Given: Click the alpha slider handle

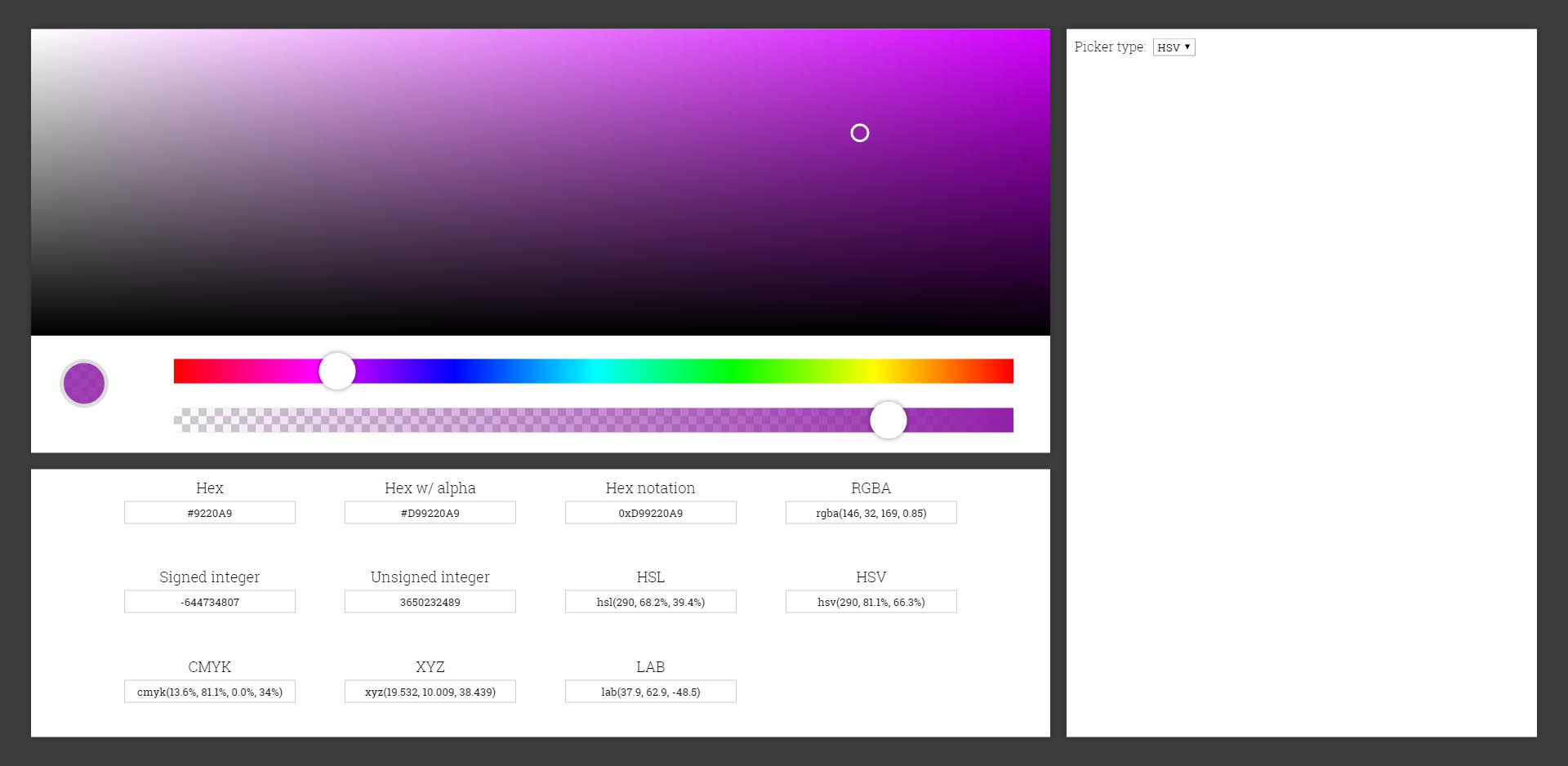Looking at the screenshot, I should (889, 420).
